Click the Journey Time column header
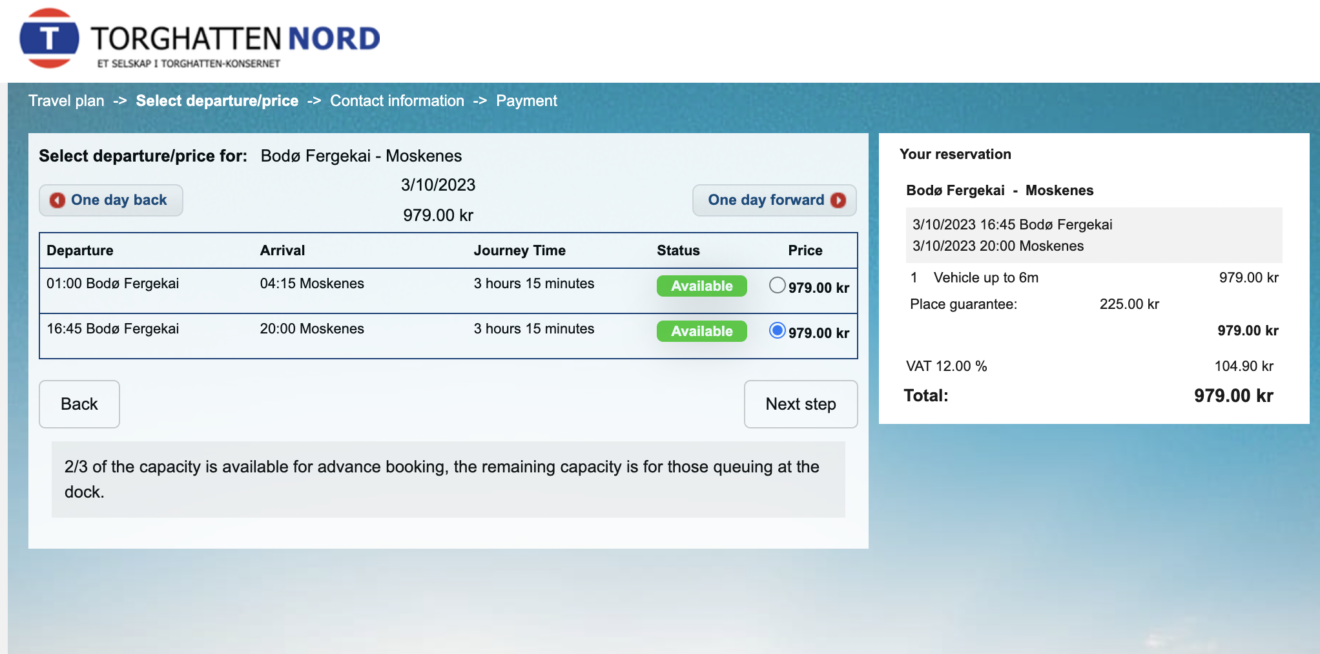Image resolution: width=1320 pixels, height=654 pixels. (x=519, y=251)
